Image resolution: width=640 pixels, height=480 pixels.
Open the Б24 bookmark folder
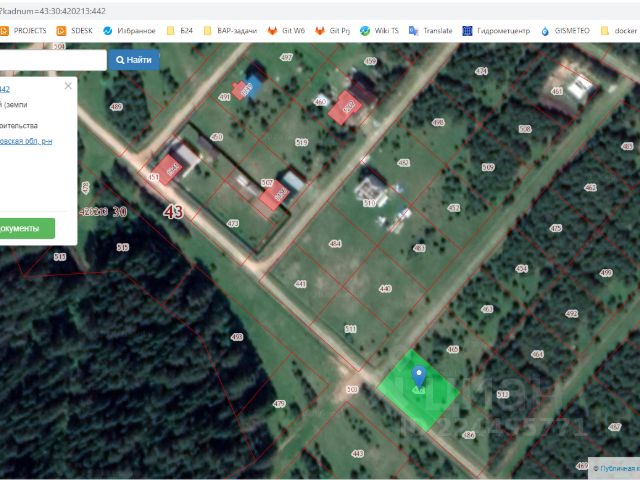coord(179,31)
